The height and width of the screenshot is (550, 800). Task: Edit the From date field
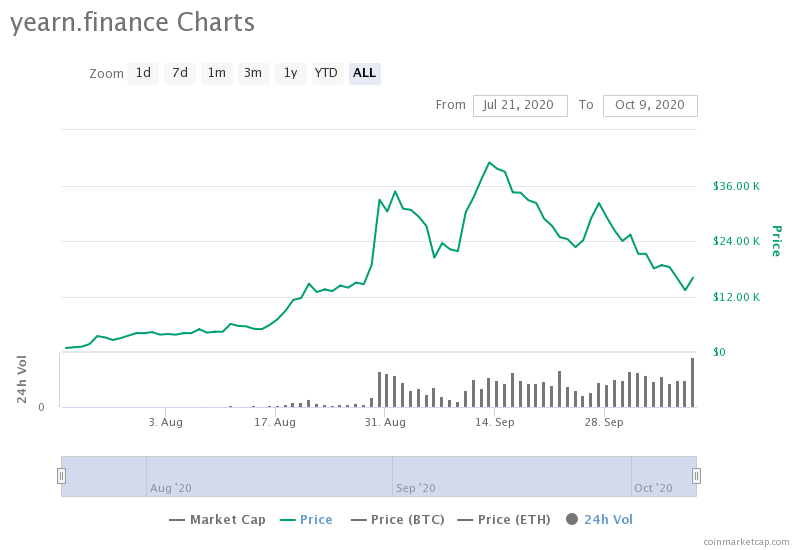[x=519, y=105]
